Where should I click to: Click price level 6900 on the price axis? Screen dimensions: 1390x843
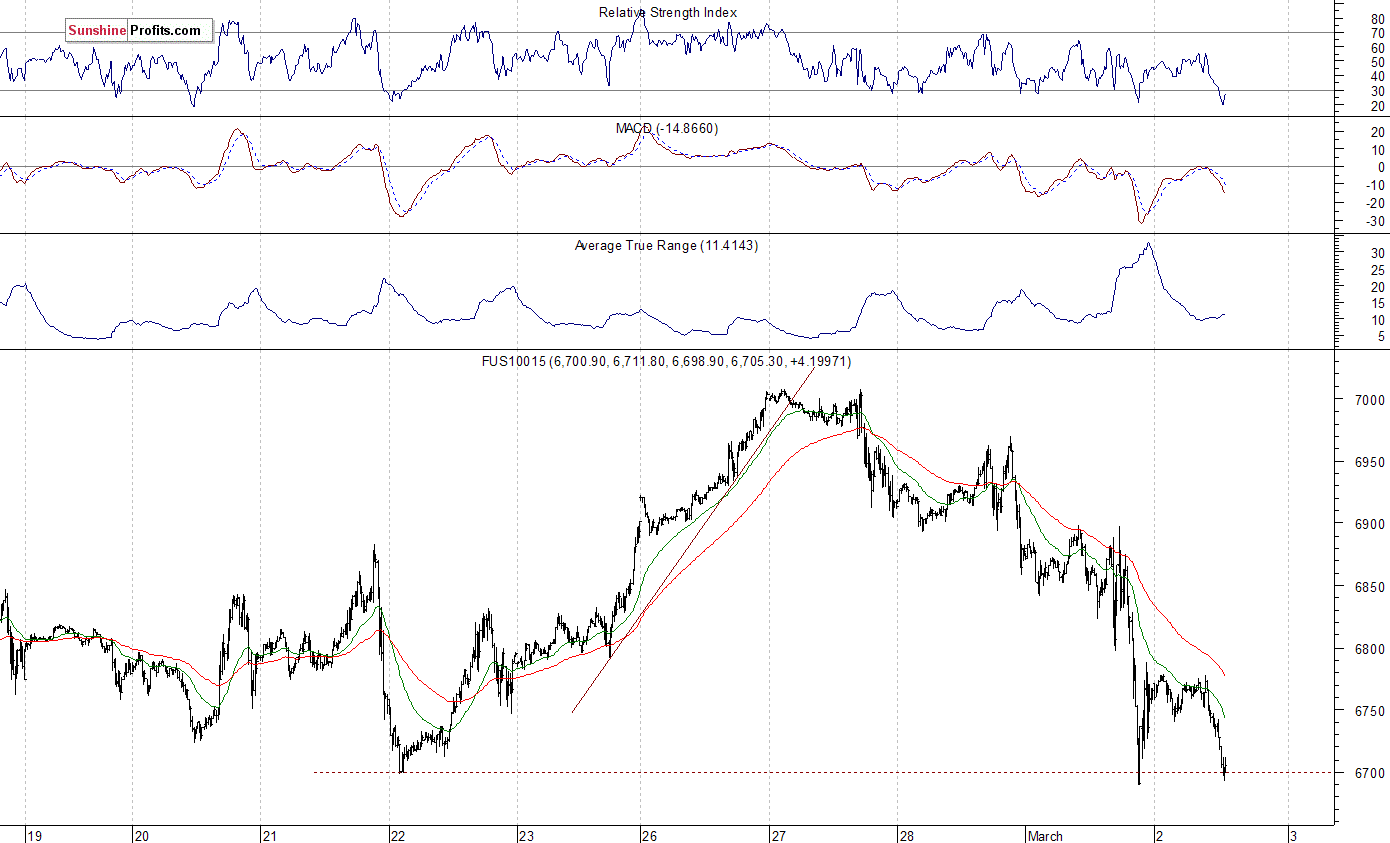click(x=1370, y=524)
